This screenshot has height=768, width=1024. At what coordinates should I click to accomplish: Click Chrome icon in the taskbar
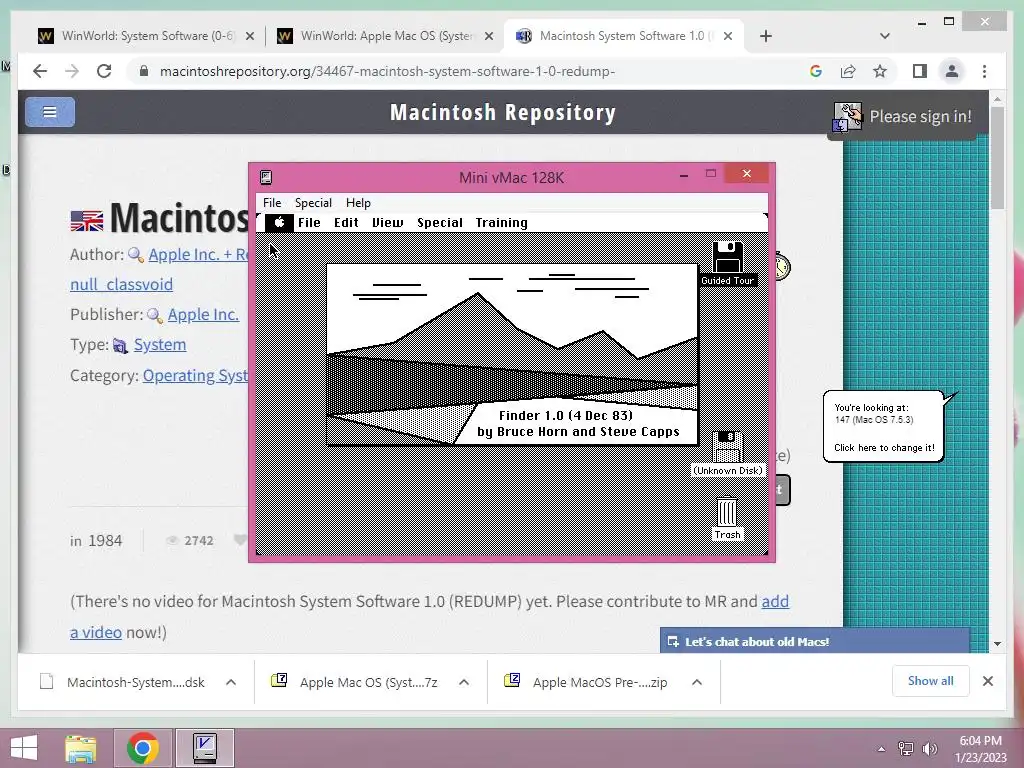143,748
